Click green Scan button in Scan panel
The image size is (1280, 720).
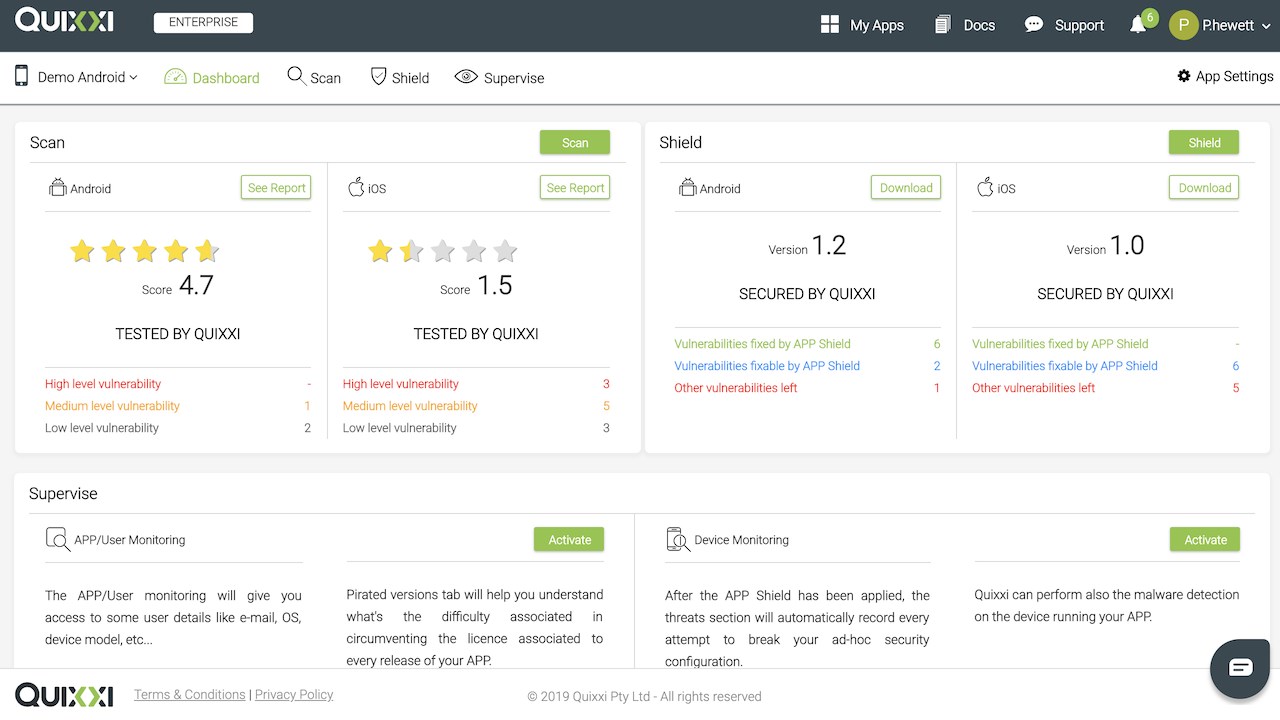575,142
